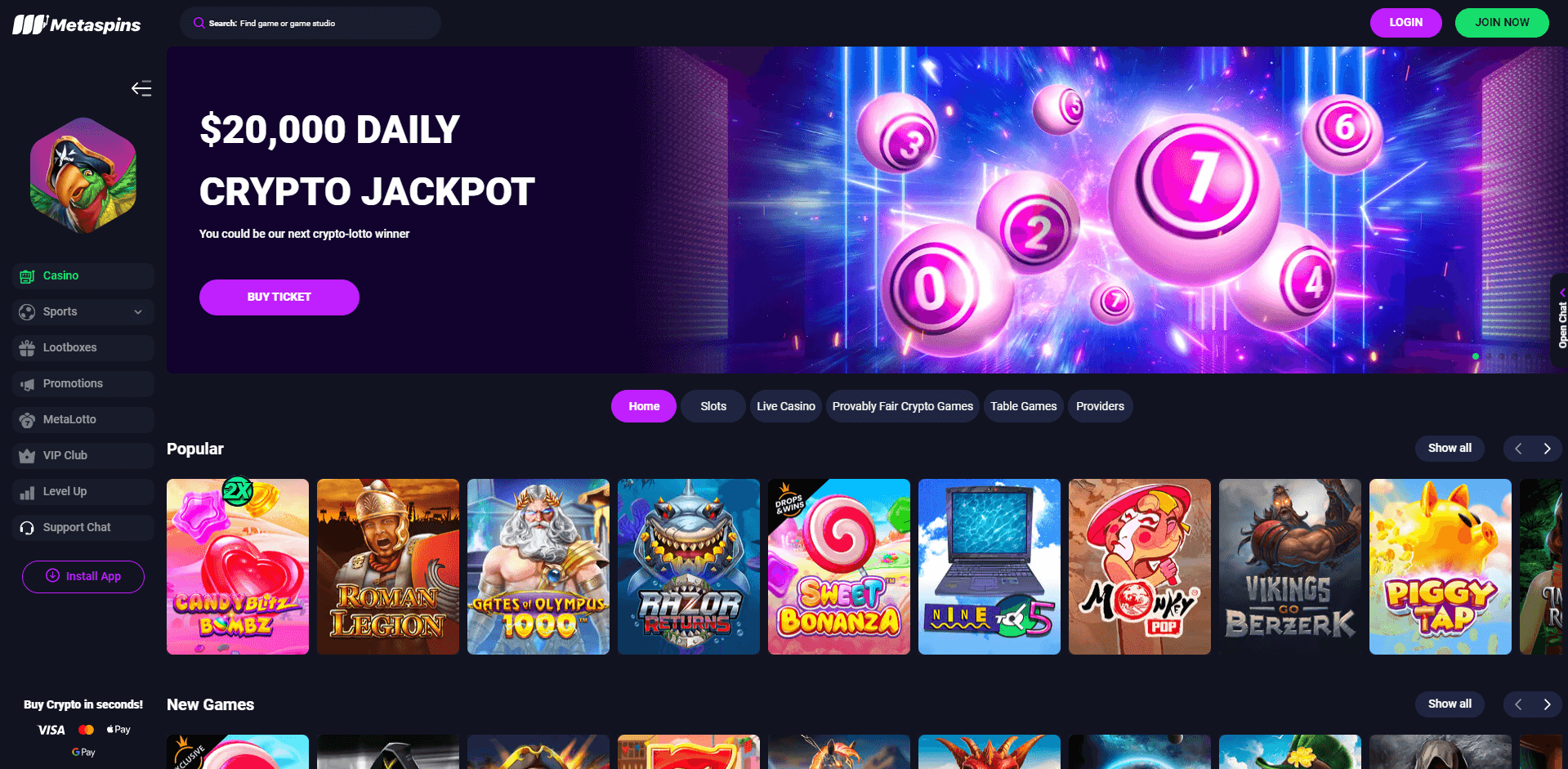Image resolution: width=1568 pixels, height=769 pixels.
Task: Expand the Sports submenu chevron
Action: tap(138, 312)
